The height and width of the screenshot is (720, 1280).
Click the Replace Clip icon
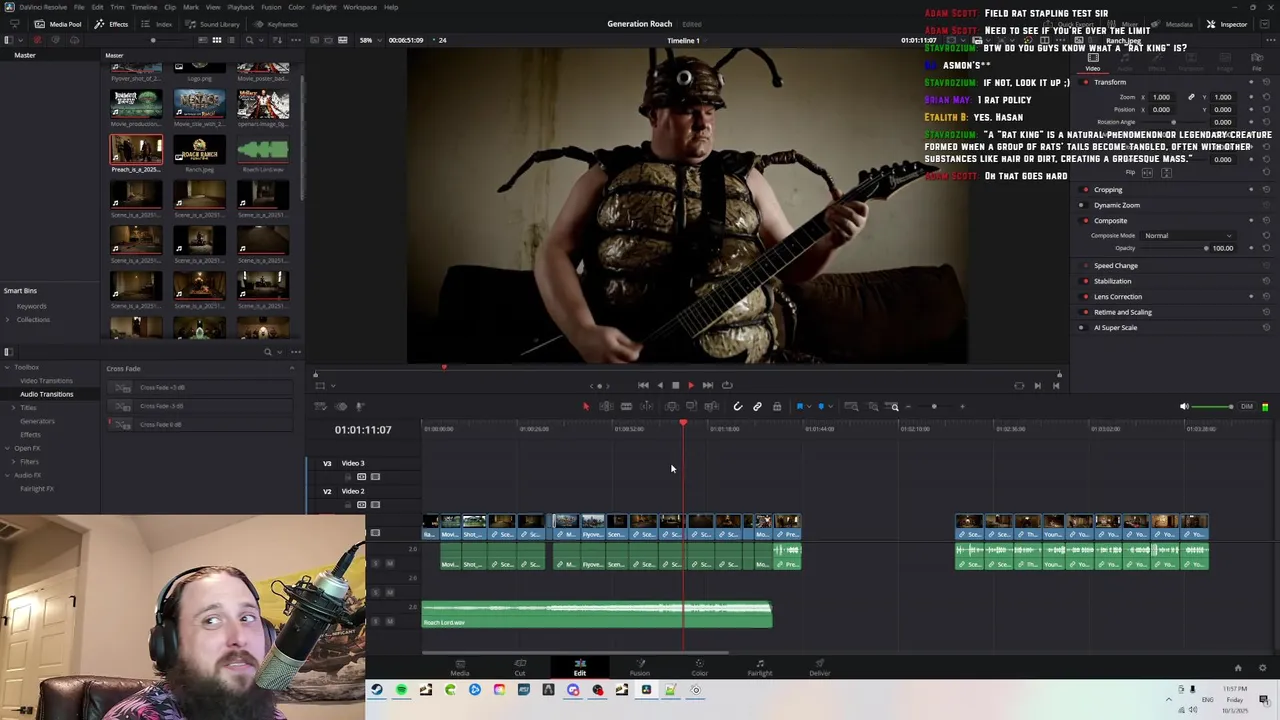click(711, 406)
